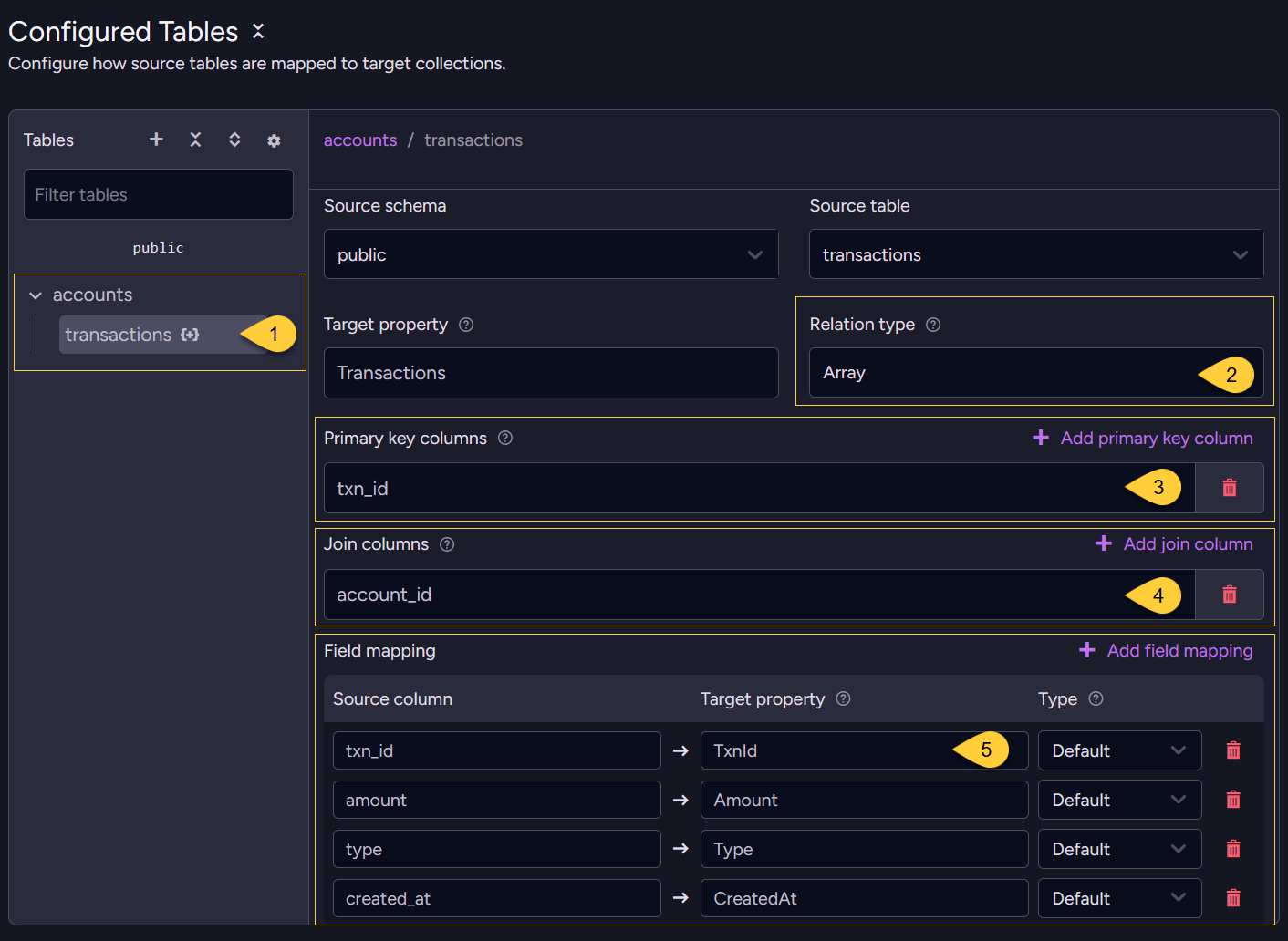Click the braces icon beside transactions
Image resolution: width=1288 pixels, height=941 pixels.
tap(190, 335)
